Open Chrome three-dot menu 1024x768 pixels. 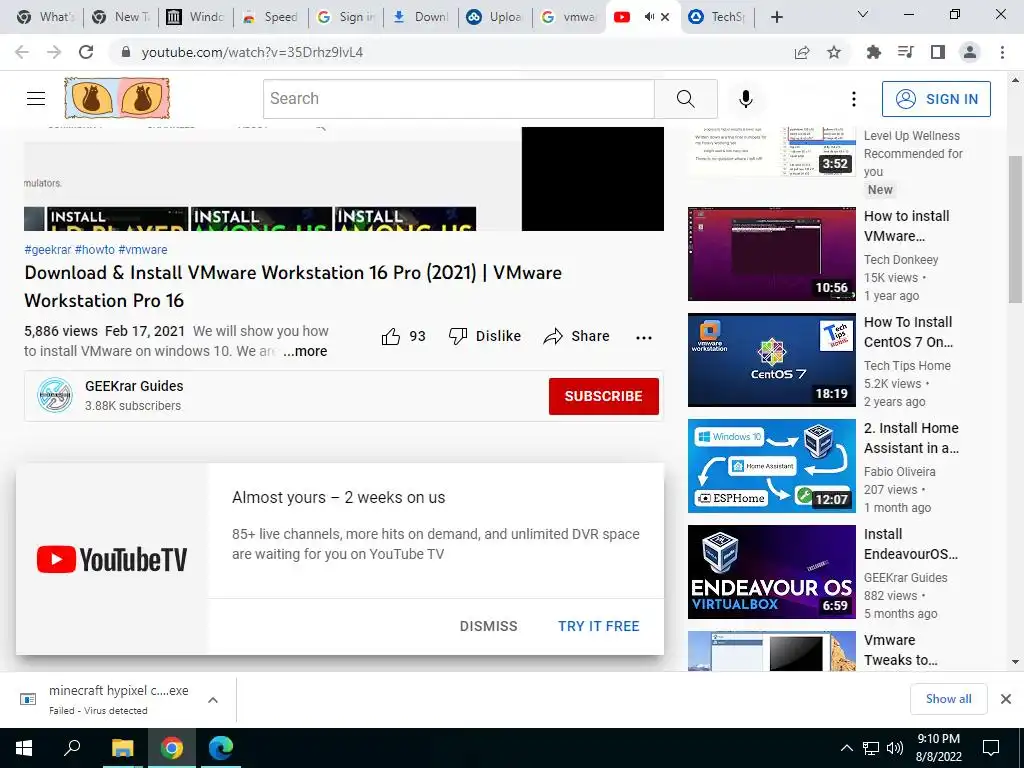(x=1002, y=52)
